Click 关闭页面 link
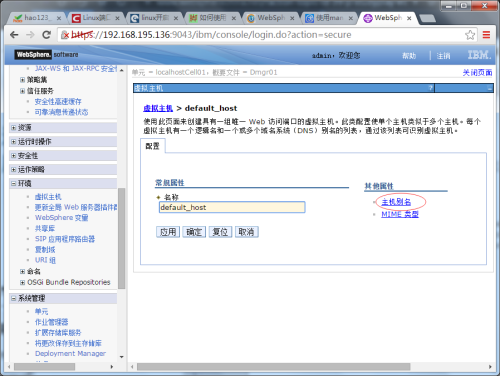 [477, 72]
